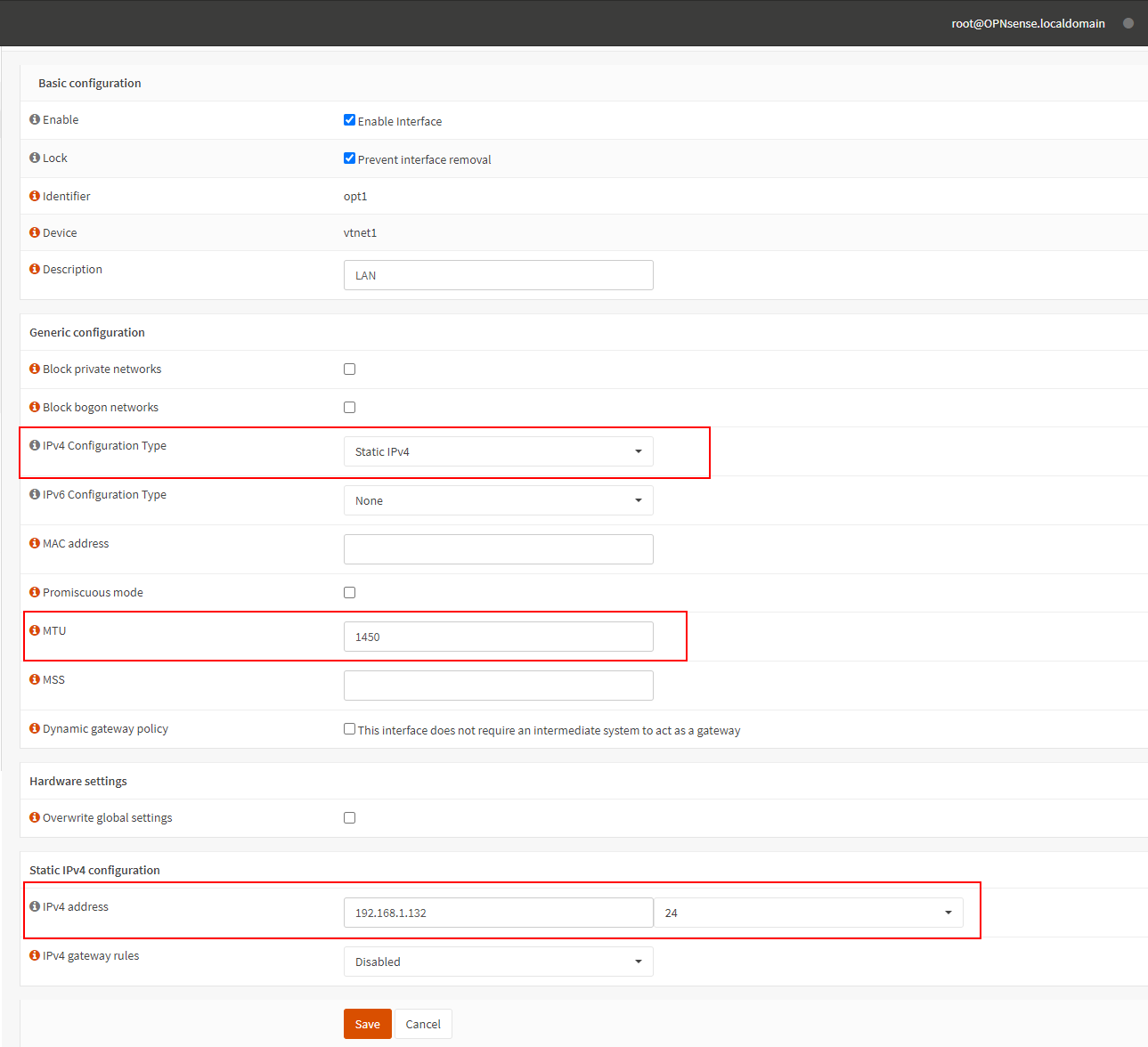Open IPv4 gateway rules Disabled dropdown

(x=499, y=962)
